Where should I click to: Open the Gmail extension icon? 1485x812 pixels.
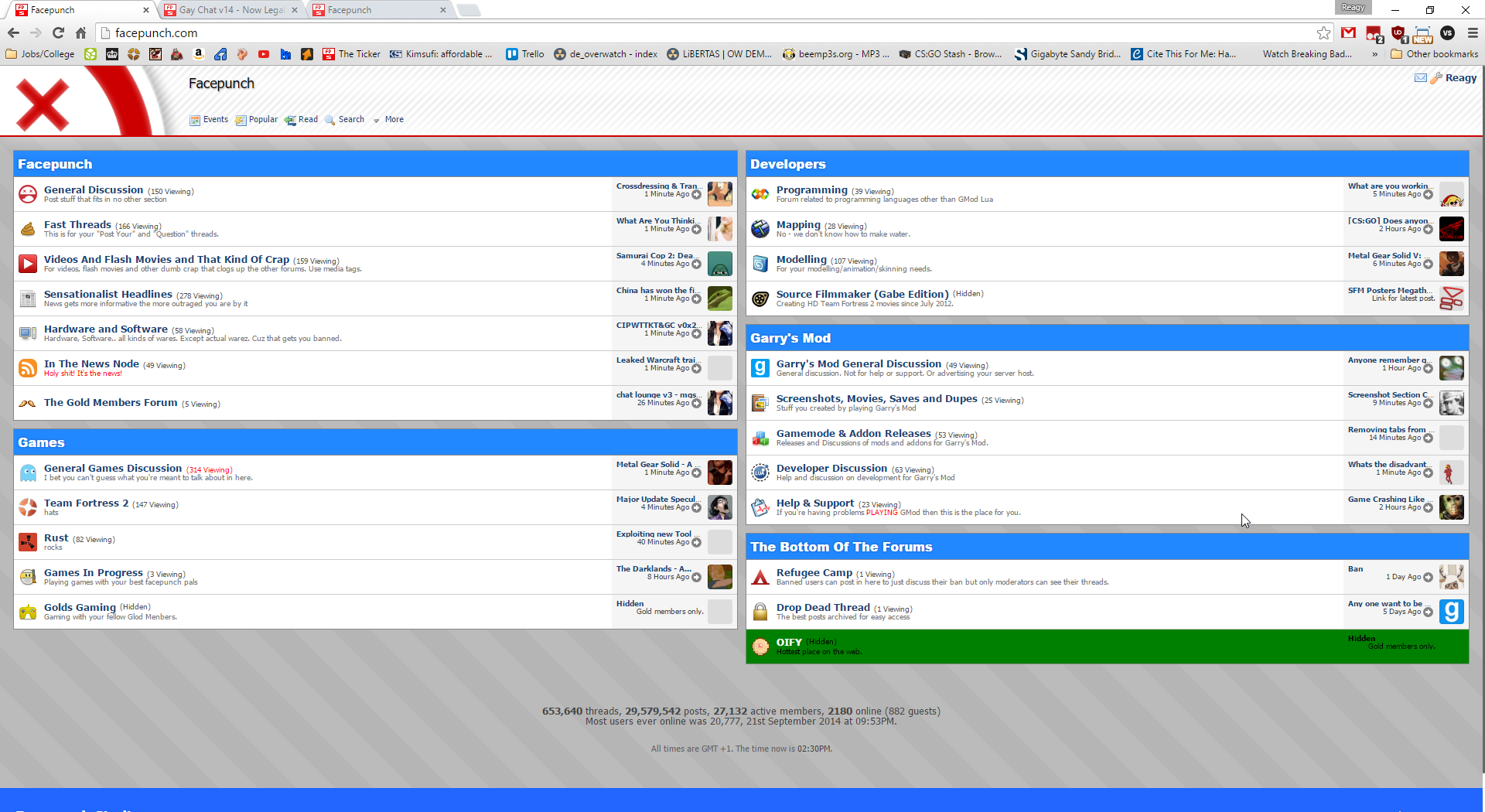(x=1349, y=32)
